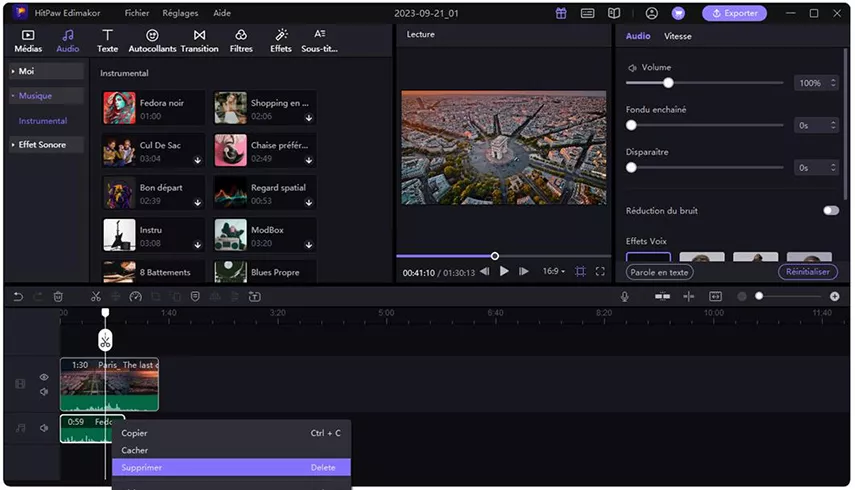Start voice recording with microphone icon
Viewport: 855px width, 490px height.
(x=624, y=297)
